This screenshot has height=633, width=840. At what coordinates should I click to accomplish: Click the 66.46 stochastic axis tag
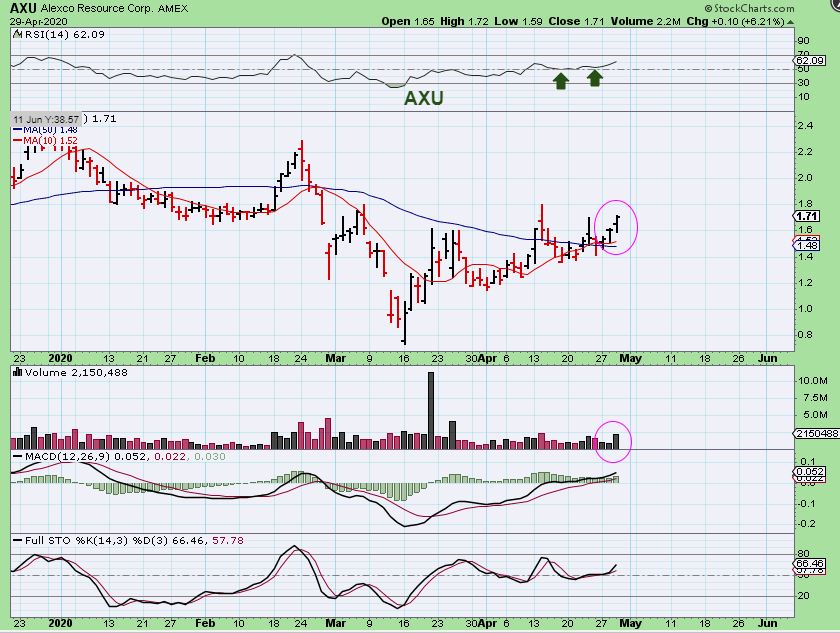(x=810, y=563)
